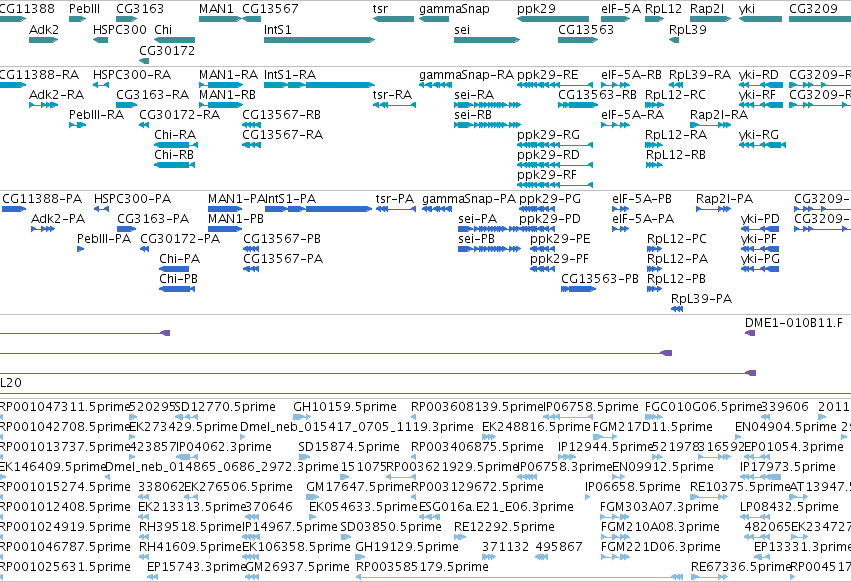Click the Chi-RB transcript label
The height and width of the screenshot is (582, 851).
click(x=174, y=154)
